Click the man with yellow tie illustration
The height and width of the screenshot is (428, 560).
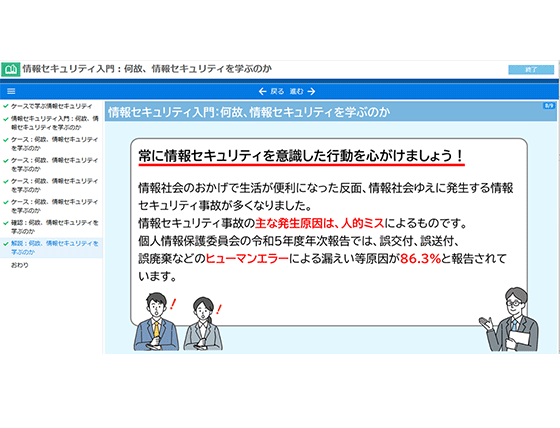(156, 322)
